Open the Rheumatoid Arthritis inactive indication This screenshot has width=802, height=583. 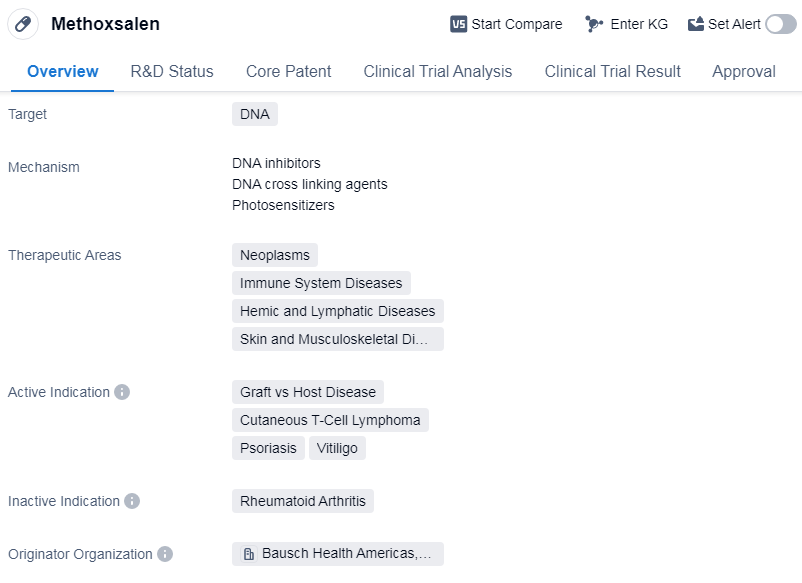pos(303,501)
